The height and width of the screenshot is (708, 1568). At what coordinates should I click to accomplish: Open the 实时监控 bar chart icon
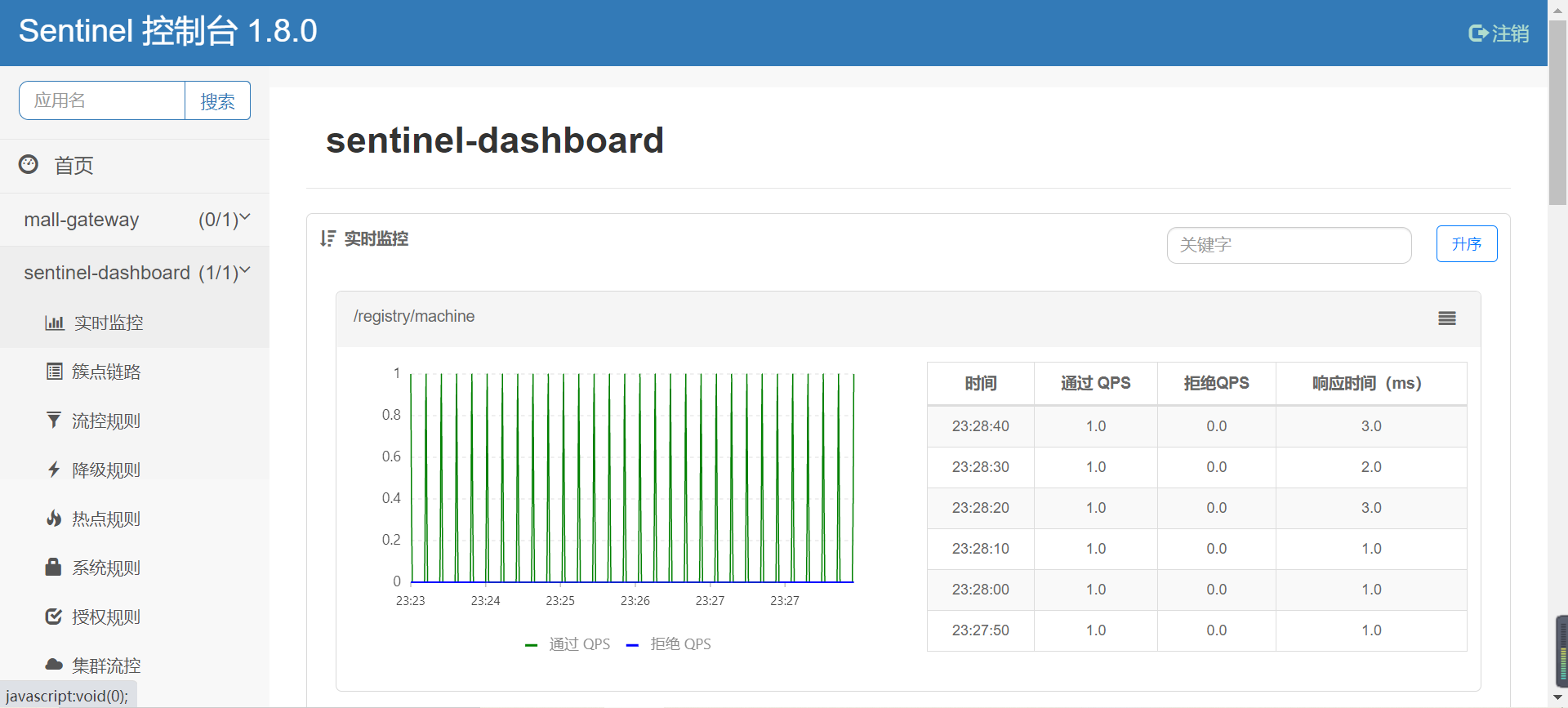[x=55, y=323]
